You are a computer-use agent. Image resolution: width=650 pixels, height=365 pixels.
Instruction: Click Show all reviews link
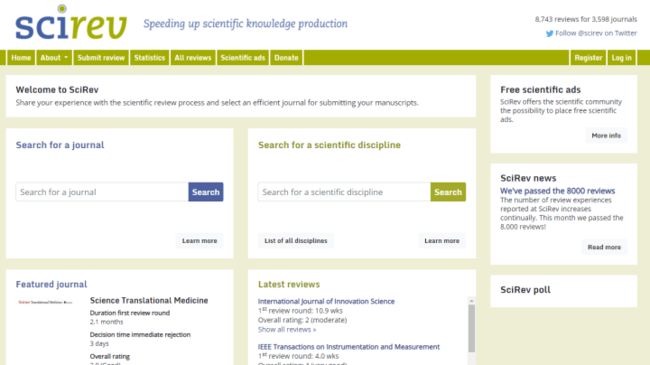pos(287,329)
